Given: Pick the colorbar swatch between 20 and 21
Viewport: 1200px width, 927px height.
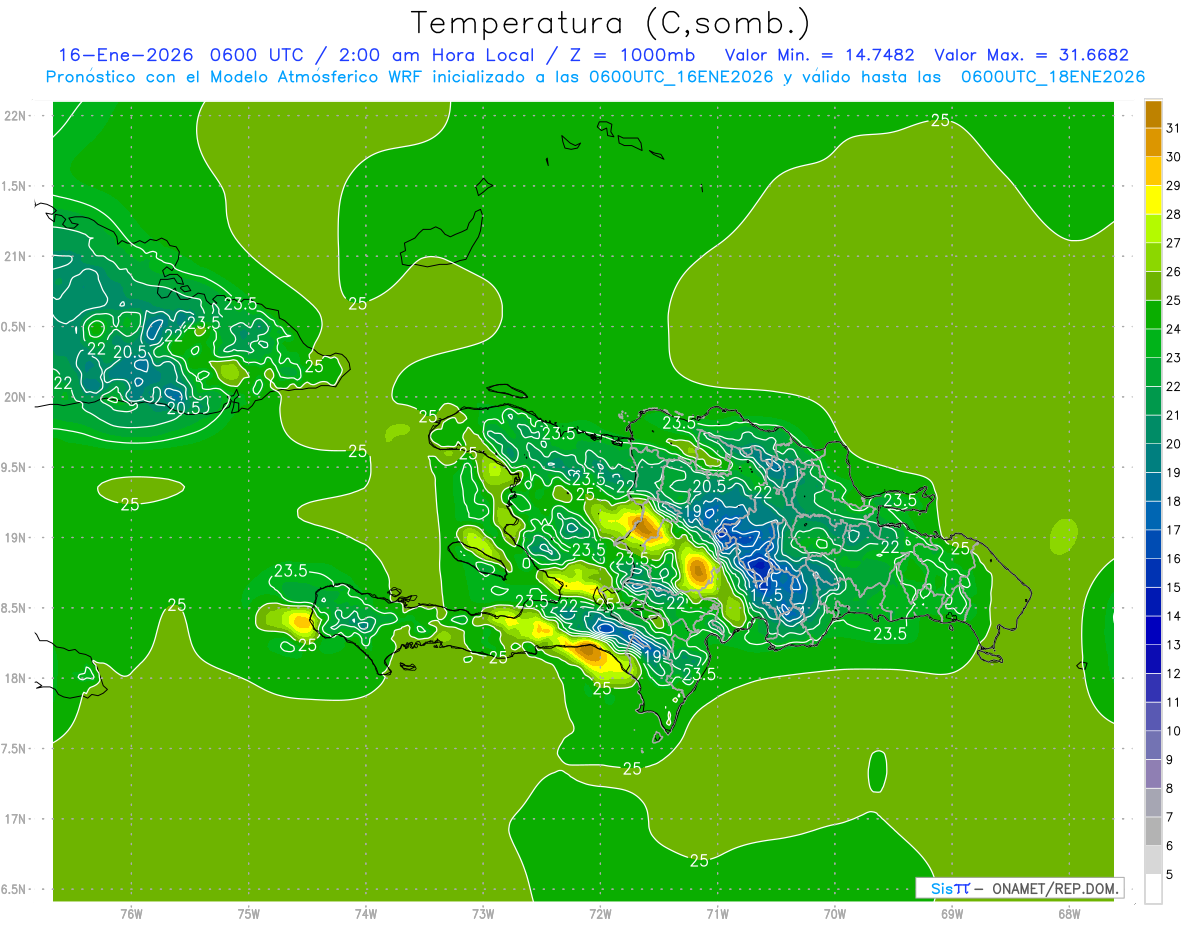Looking at the screenshot, I should [x=1153, y=430].
